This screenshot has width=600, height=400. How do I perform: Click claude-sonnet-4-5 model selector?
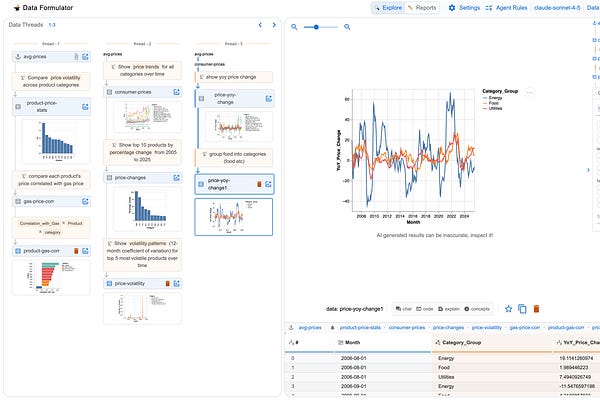[x=557, y=8]
